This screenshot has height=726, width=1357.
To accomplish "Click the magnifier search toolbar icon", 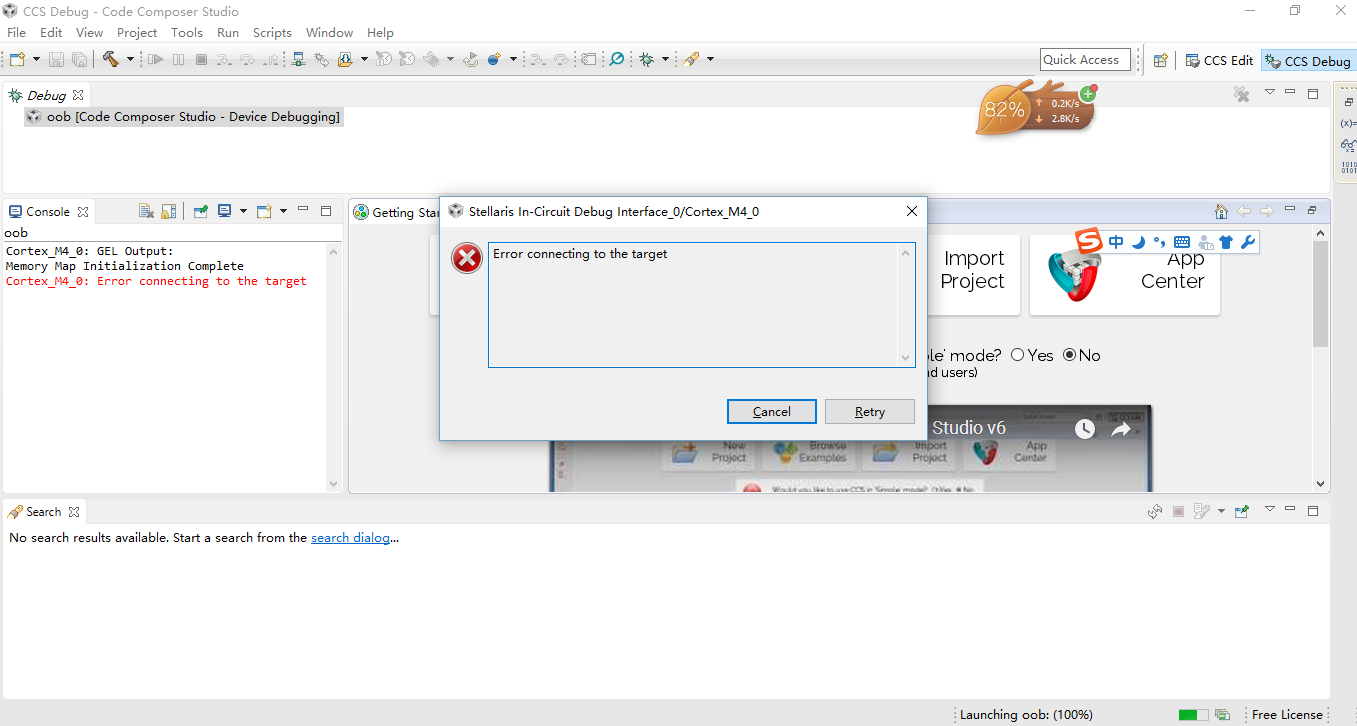I will pyautogui.click(x=617, y=60).
